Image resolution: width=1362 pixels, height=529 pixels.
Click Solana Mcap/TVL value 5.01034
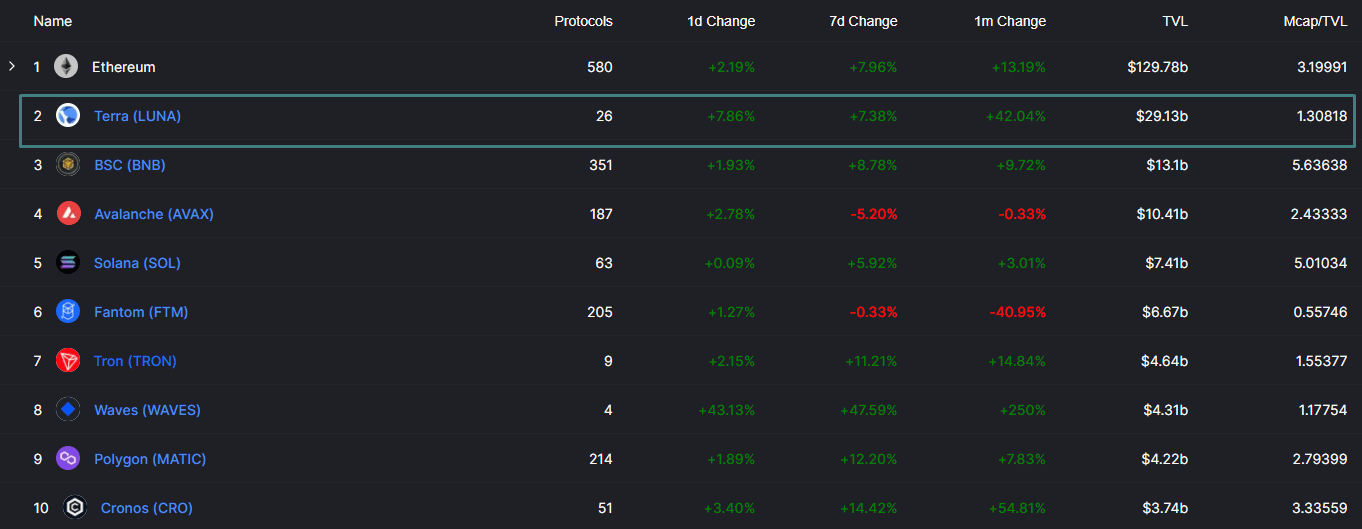tap(1322, 263)
